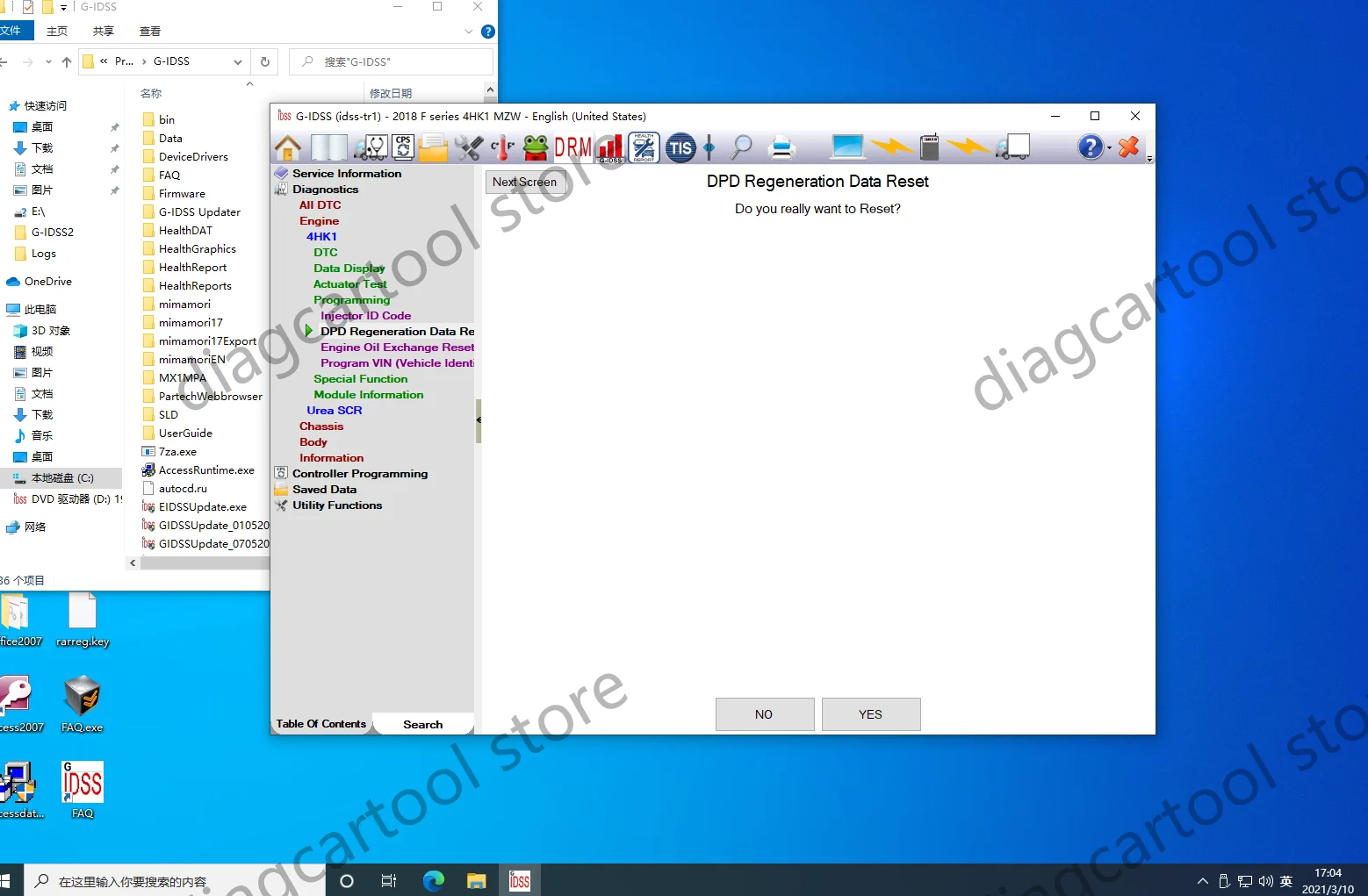Select Injector ID Code item
1368x896 pixels.
366,316
